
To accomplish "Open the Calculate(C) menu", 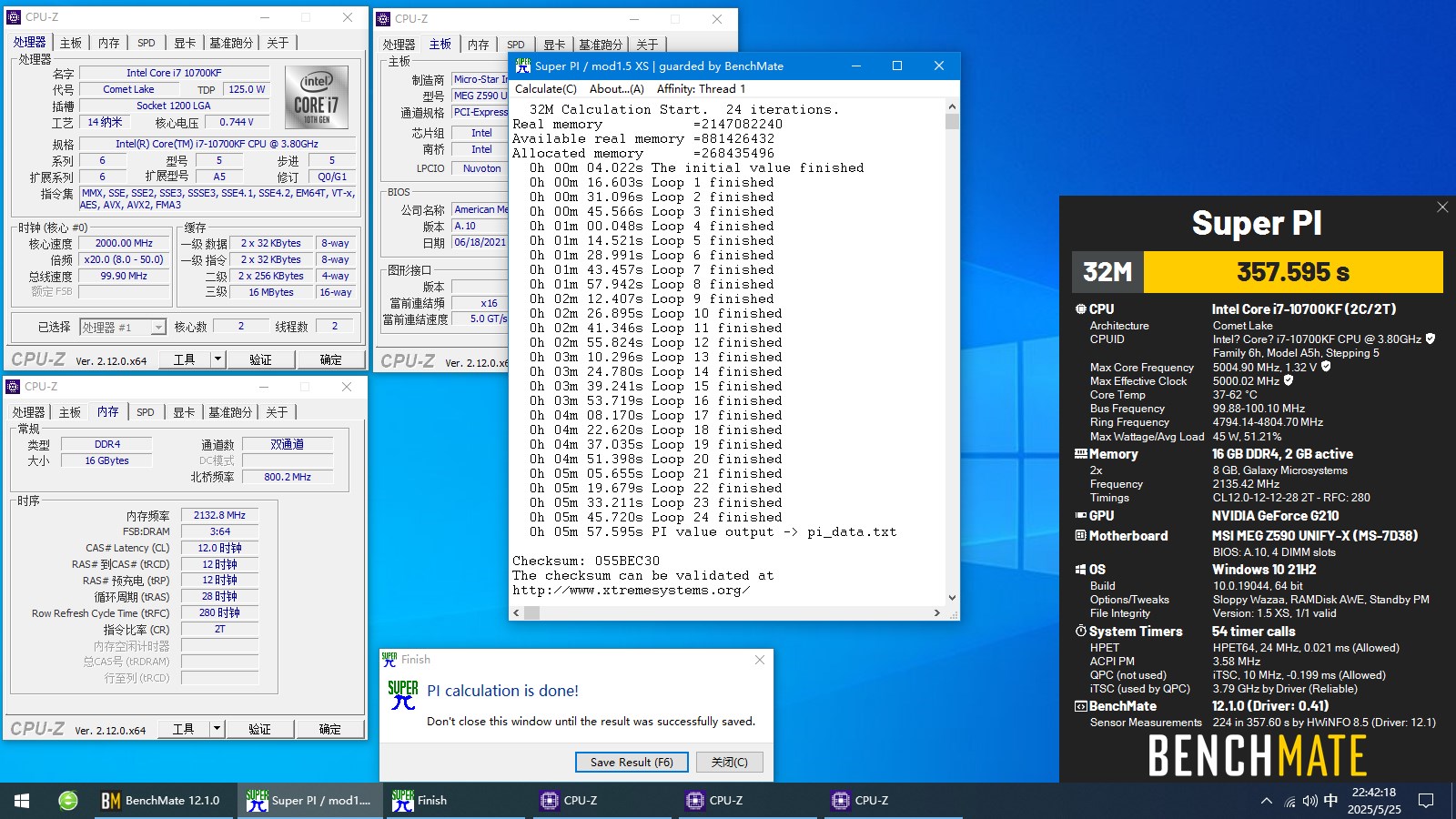I will click(x=546, y=89).
